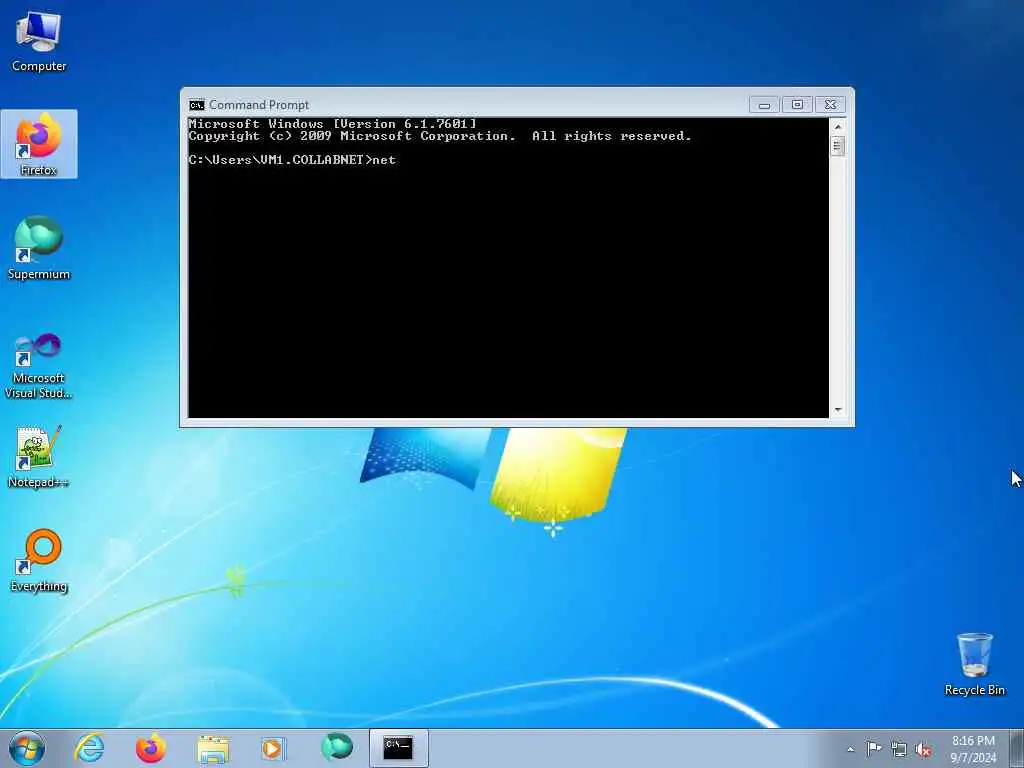Select the Notepad++ desktop shortcut

[39, 456]
